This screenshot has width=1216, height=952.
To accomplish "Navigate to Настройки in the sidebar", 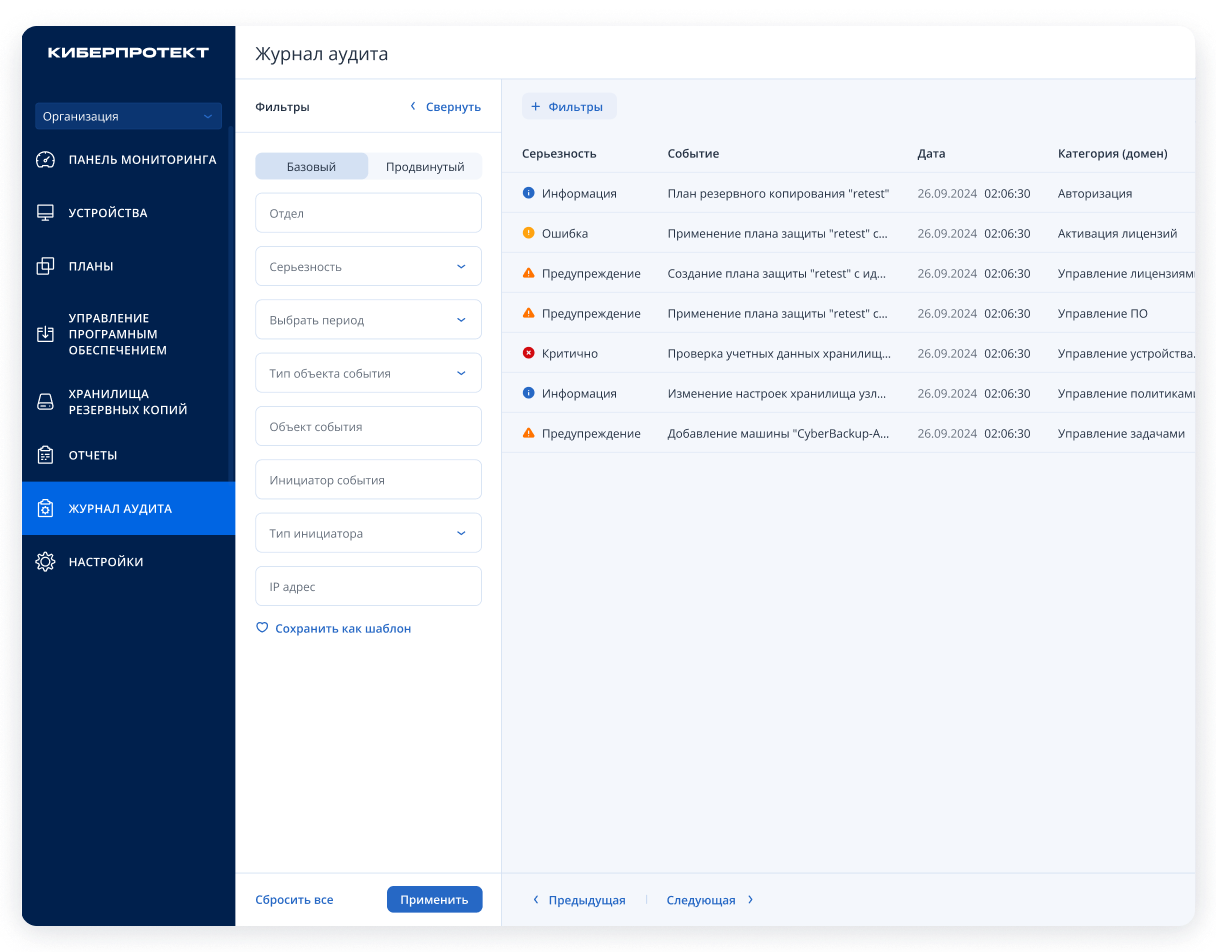I will [x=128, y=562].
